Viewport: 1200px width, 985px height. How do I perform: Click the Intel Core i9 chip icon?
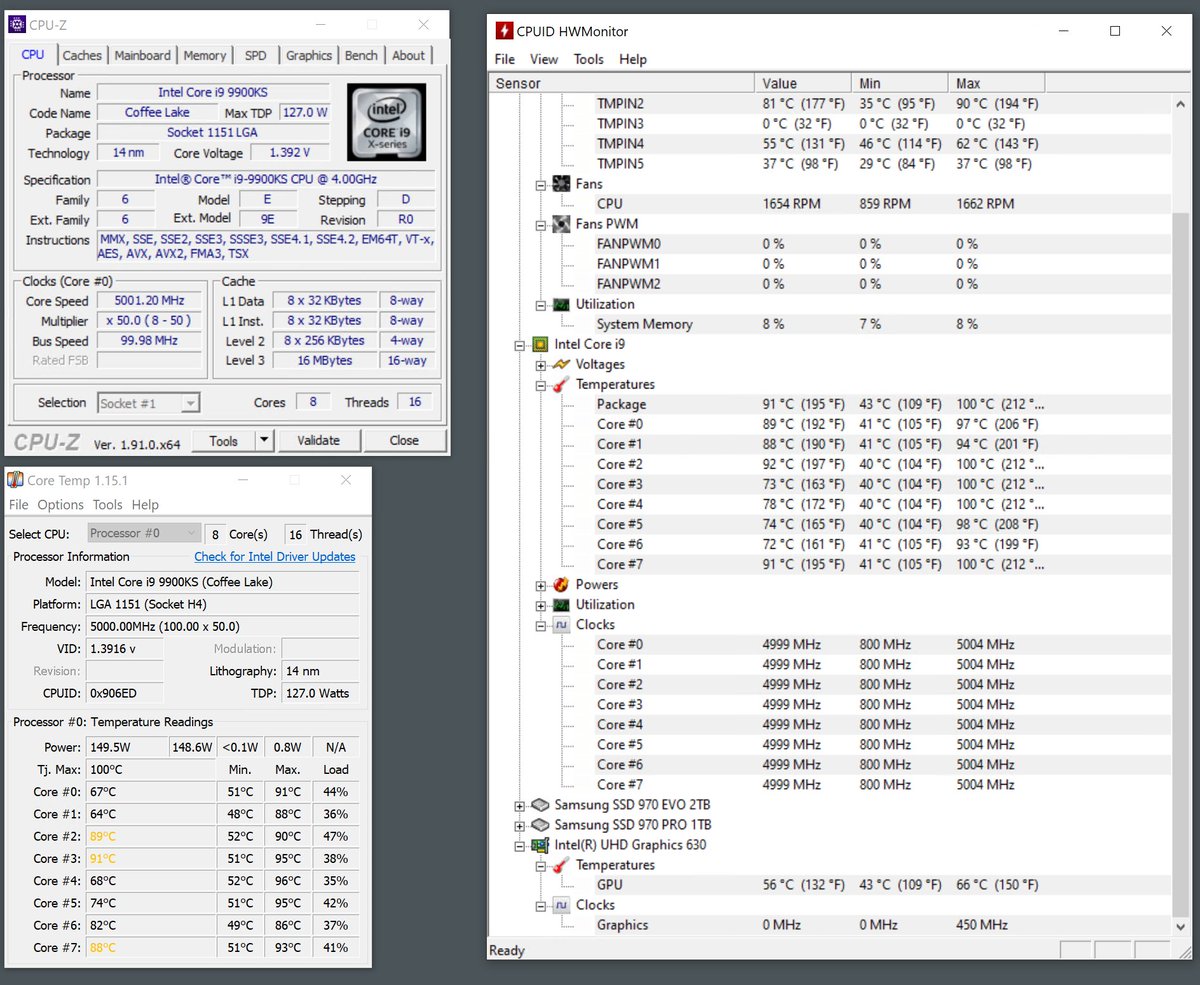click(x=540, y=344)
